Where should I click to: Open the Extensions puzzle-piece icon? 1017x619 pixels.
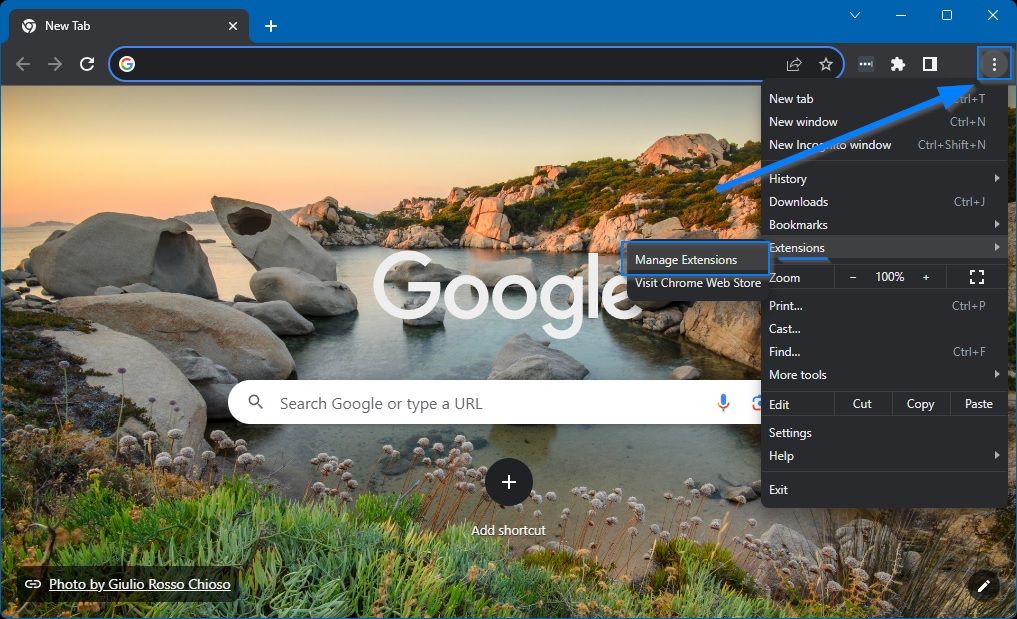(x=897, y=63)
